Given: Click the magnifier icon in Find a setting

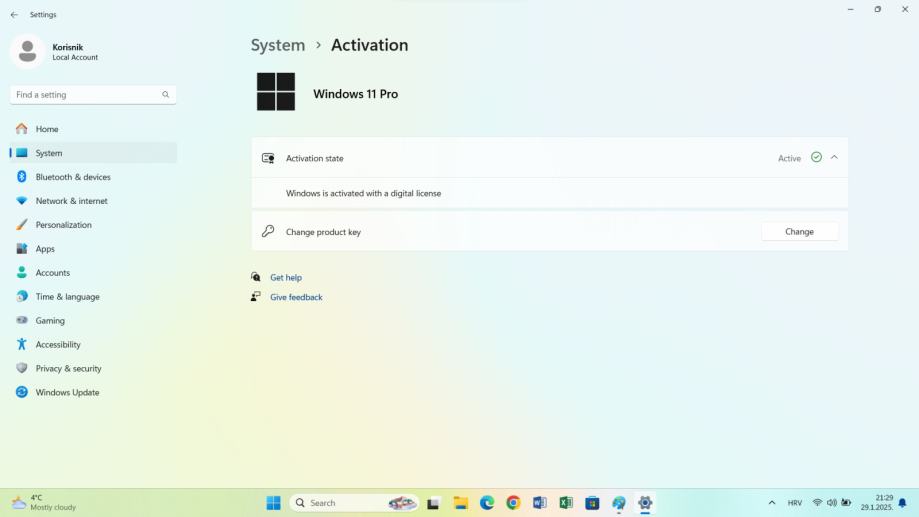Looking at the screenshot, I should coord(166,94).
